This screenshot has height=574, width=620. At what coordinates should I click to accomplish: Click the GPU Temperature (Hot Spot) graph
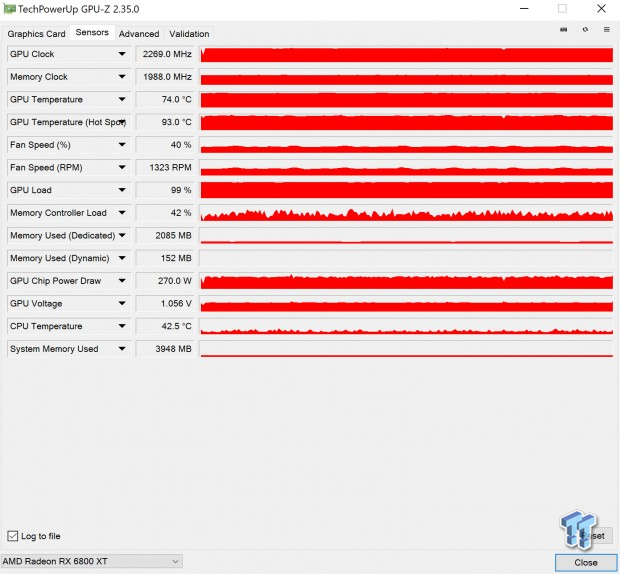[x=407, y=122]
